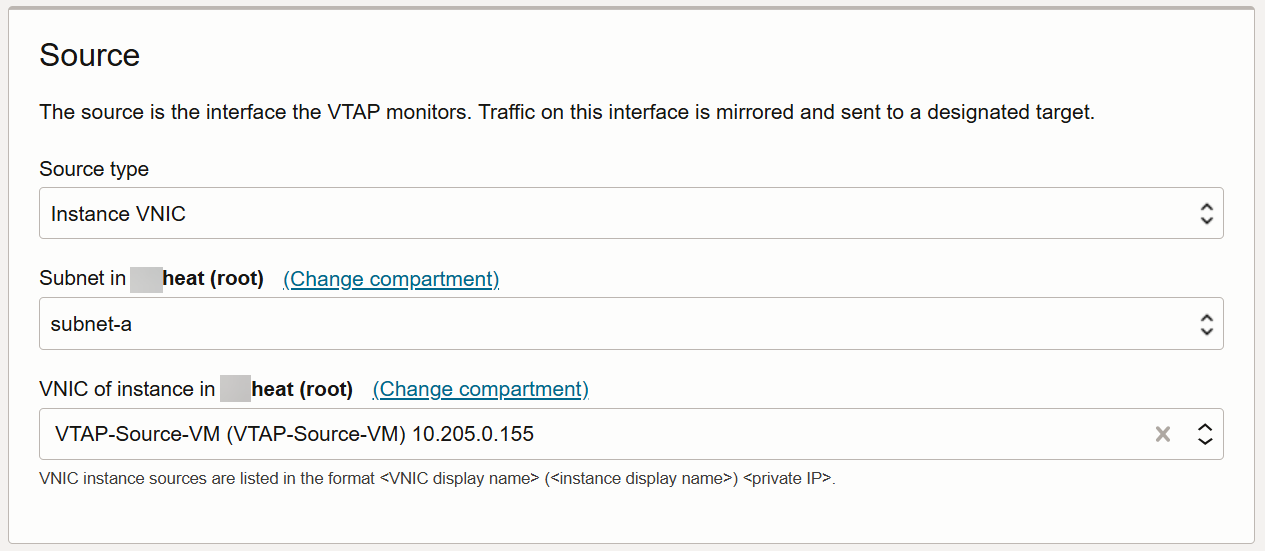This screenshot has height=551, width=1265.
Task: Click the "Subnet in" label text
Action: tap(83, 279)
